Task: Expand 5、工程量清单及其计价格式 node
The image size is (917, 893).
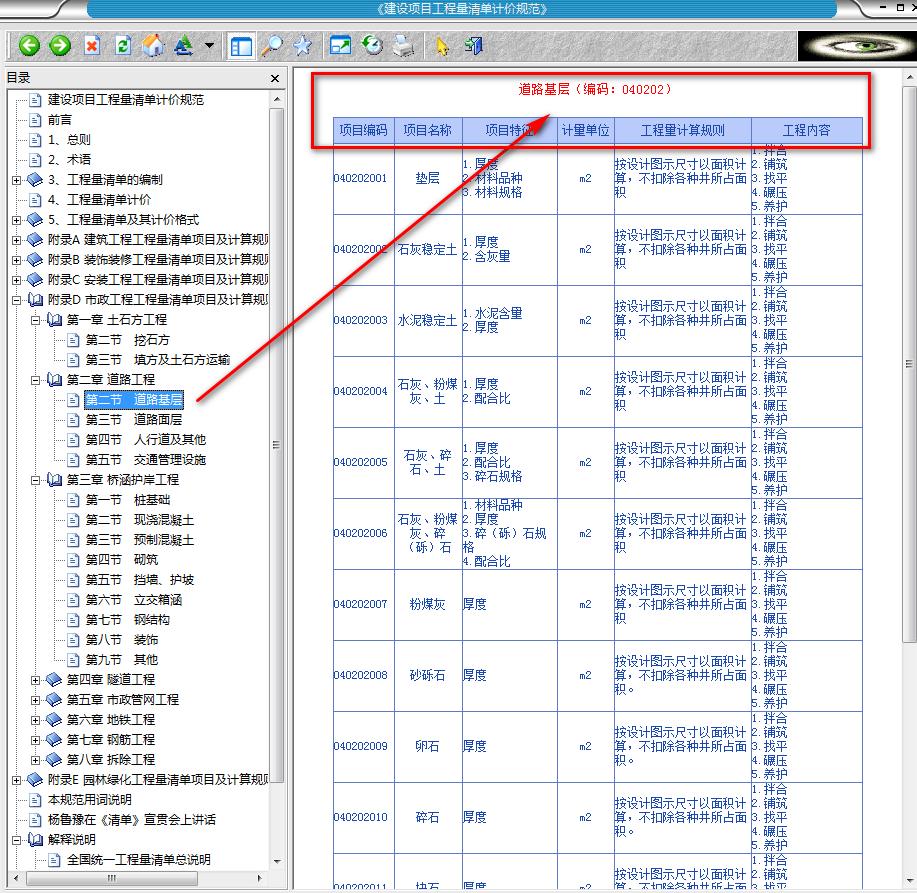Action: click(16, 220)
